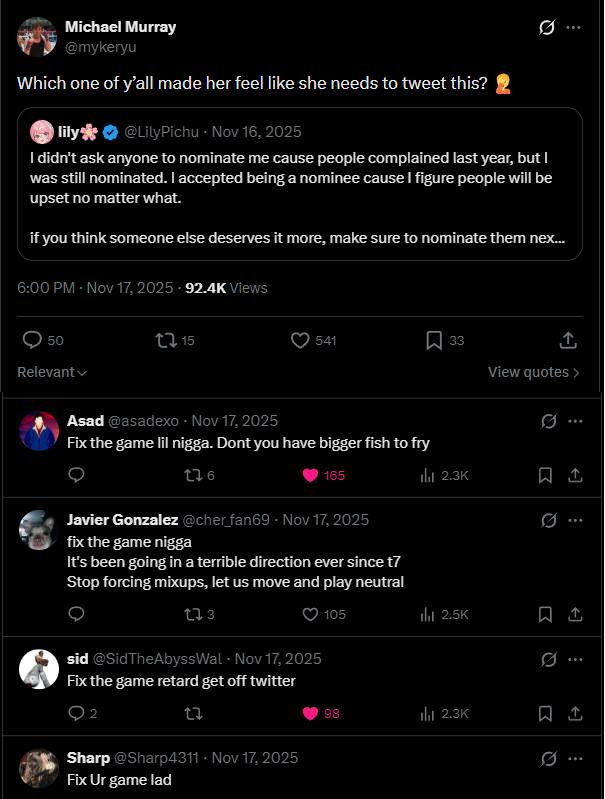
Task: Repost the main tweet with 15 reposts
Action: 167,341
